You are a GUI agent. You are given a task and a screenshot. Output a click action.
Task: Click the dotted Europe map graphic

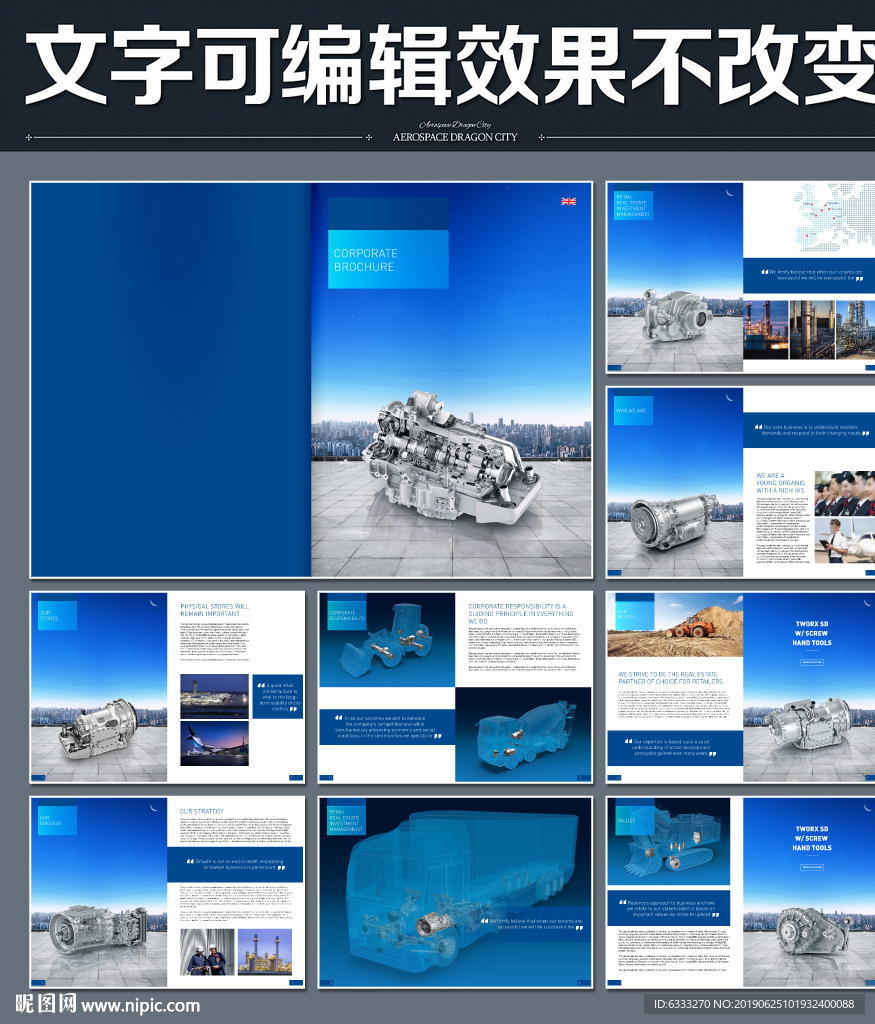pos(834,216)
